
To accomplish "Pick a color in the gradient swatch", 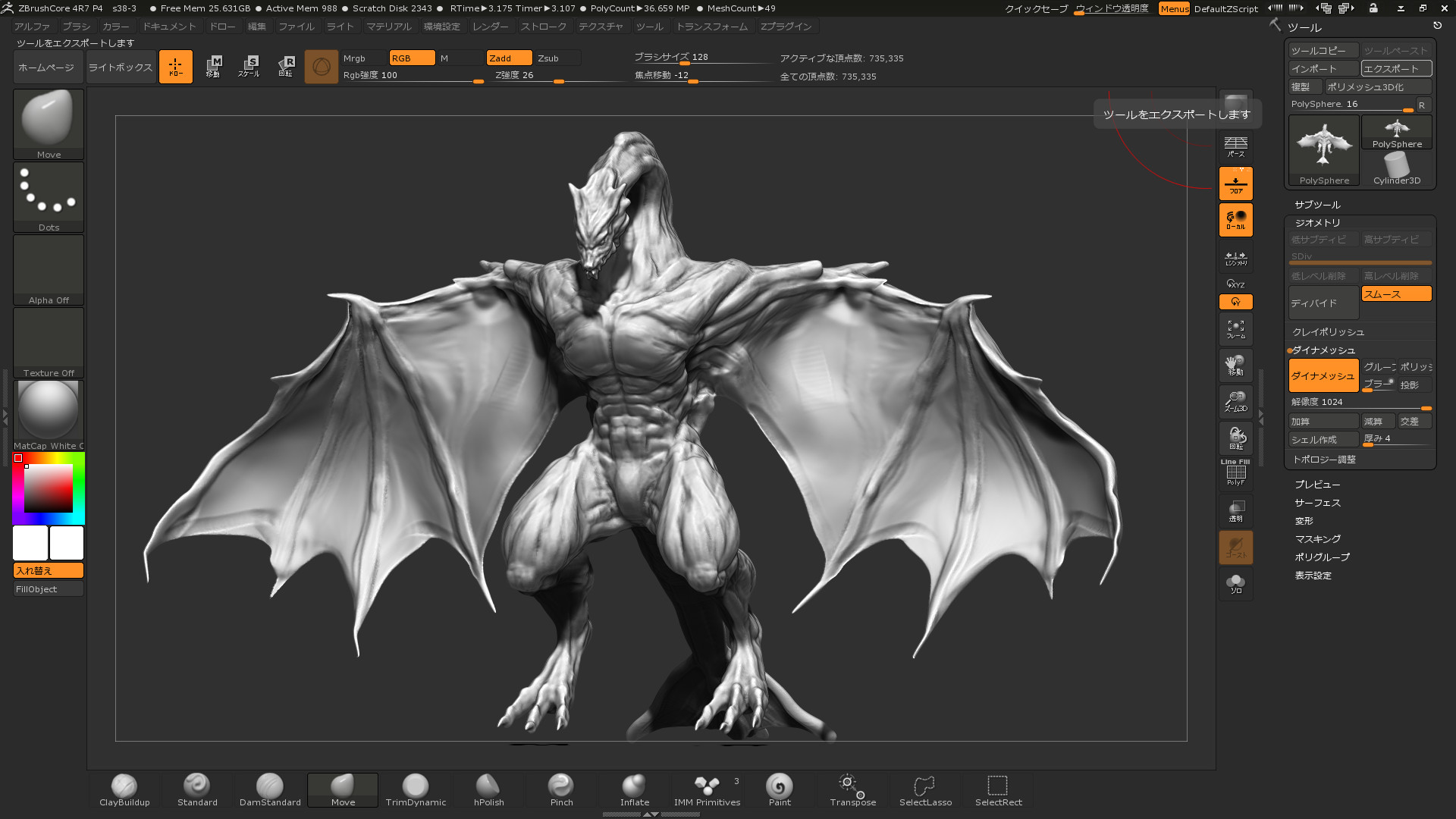I will coord(48,488).
